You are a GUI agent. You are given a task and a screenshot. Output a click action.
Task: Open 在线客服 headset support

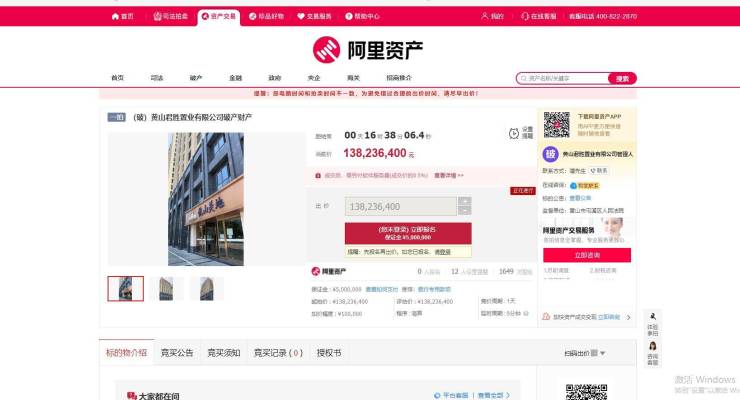pos(538,17)
